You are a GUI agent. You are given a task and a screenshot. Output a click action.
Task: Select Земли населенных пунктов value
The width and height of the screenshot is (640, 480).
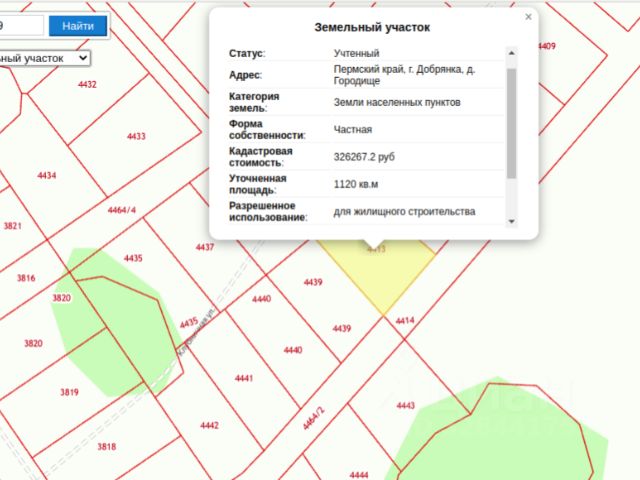(x=397, y=102)
